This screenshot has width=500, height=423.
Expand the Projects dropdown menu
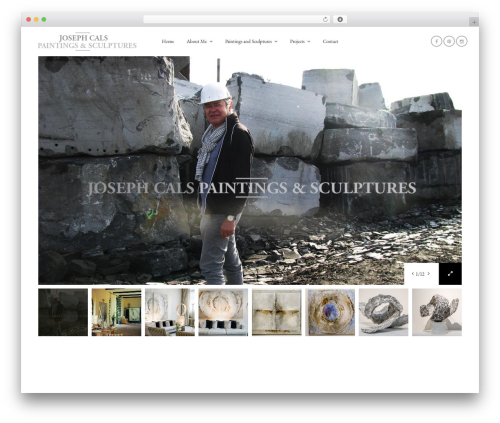pyautogui.click(x=300, y=41)
